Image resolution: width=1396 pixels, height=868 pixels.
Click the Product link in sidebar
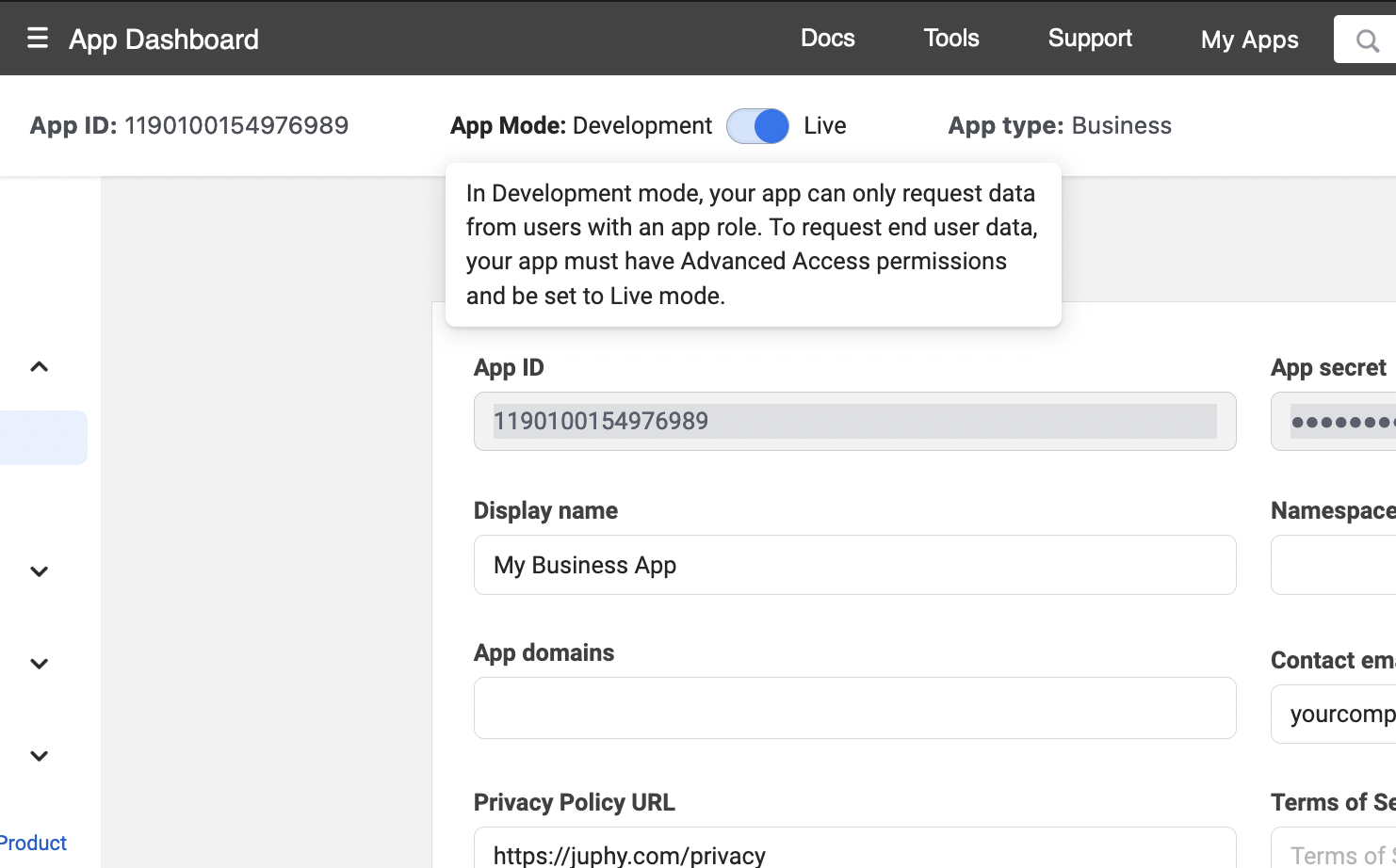tap(33, 843)
